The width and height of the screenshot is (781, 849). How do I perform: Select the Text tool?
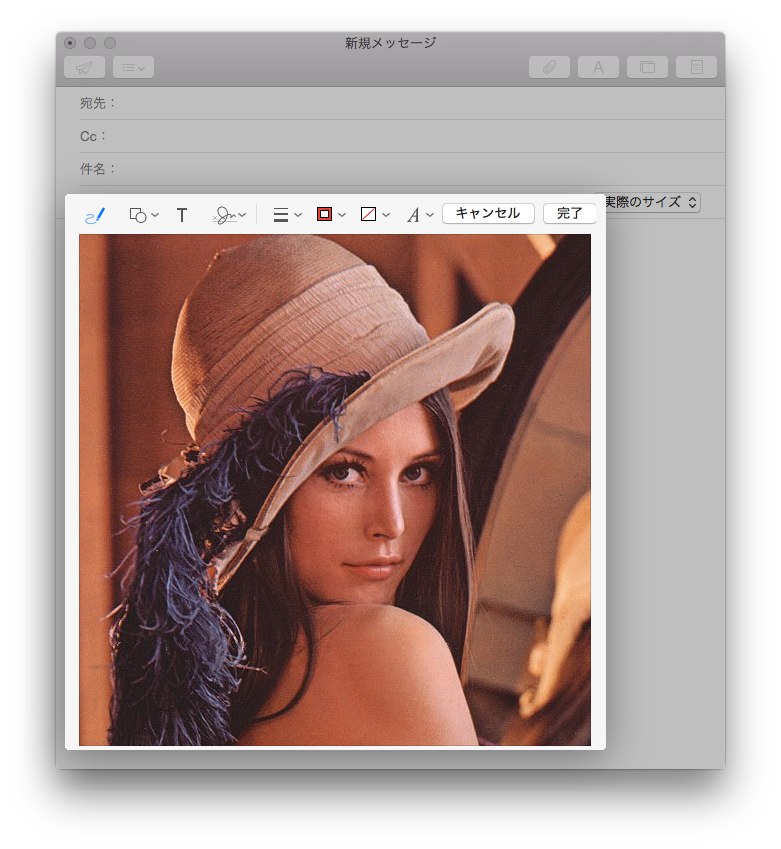tap(182, 215)
